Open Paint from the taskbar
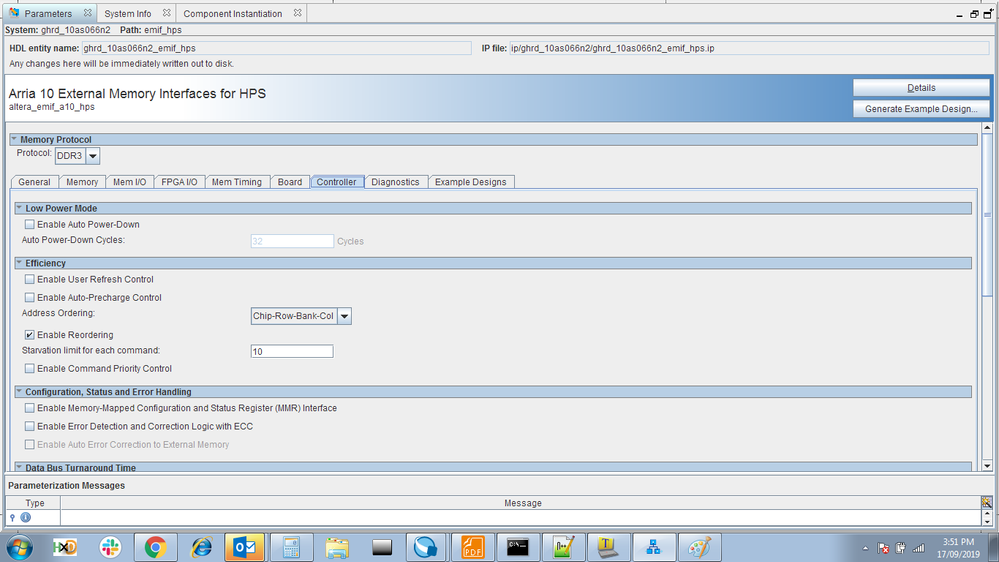 (x=699, y=547)
